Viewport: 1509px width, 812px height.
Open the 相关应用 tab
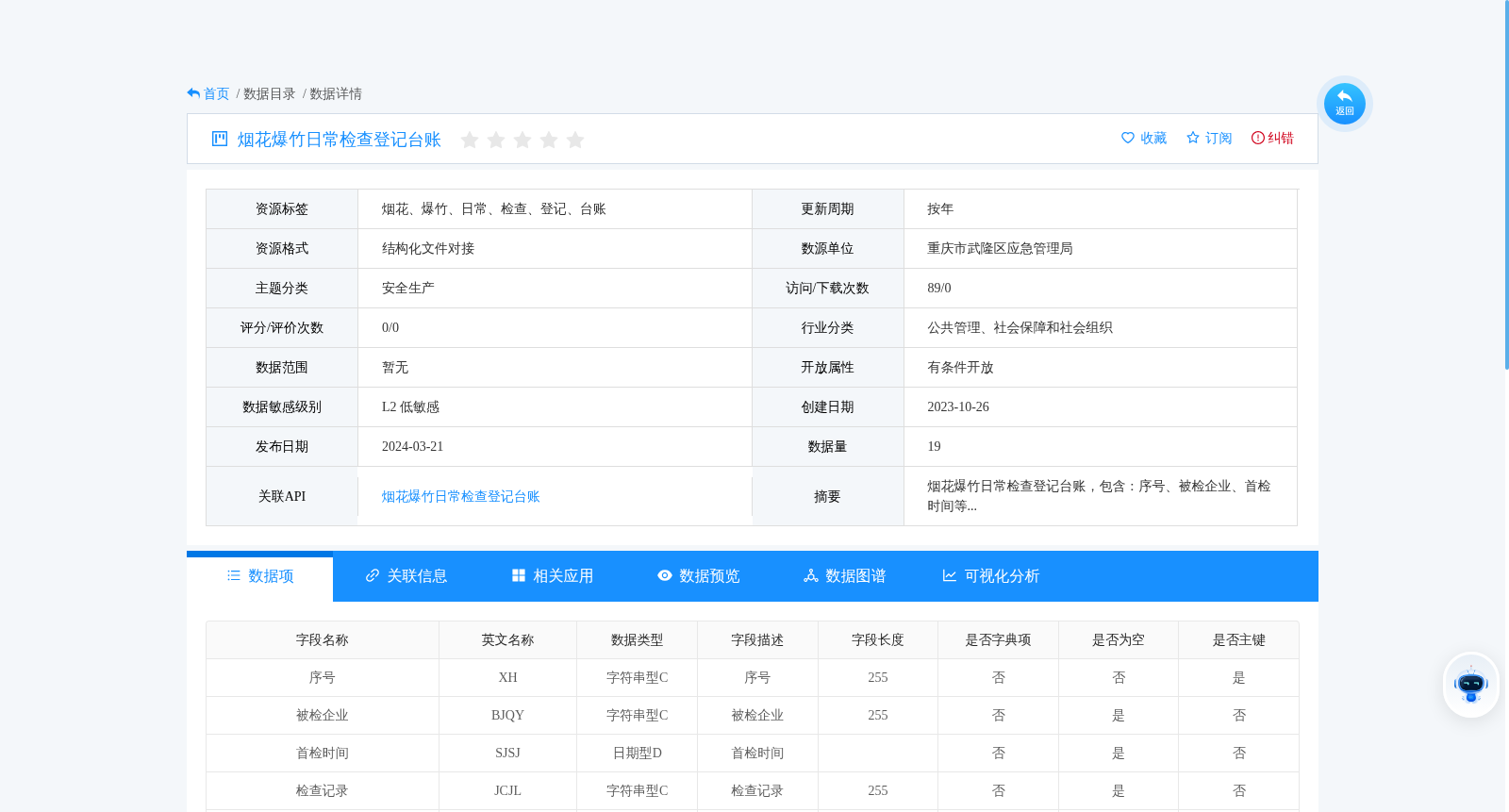click(x=553, y=576)
